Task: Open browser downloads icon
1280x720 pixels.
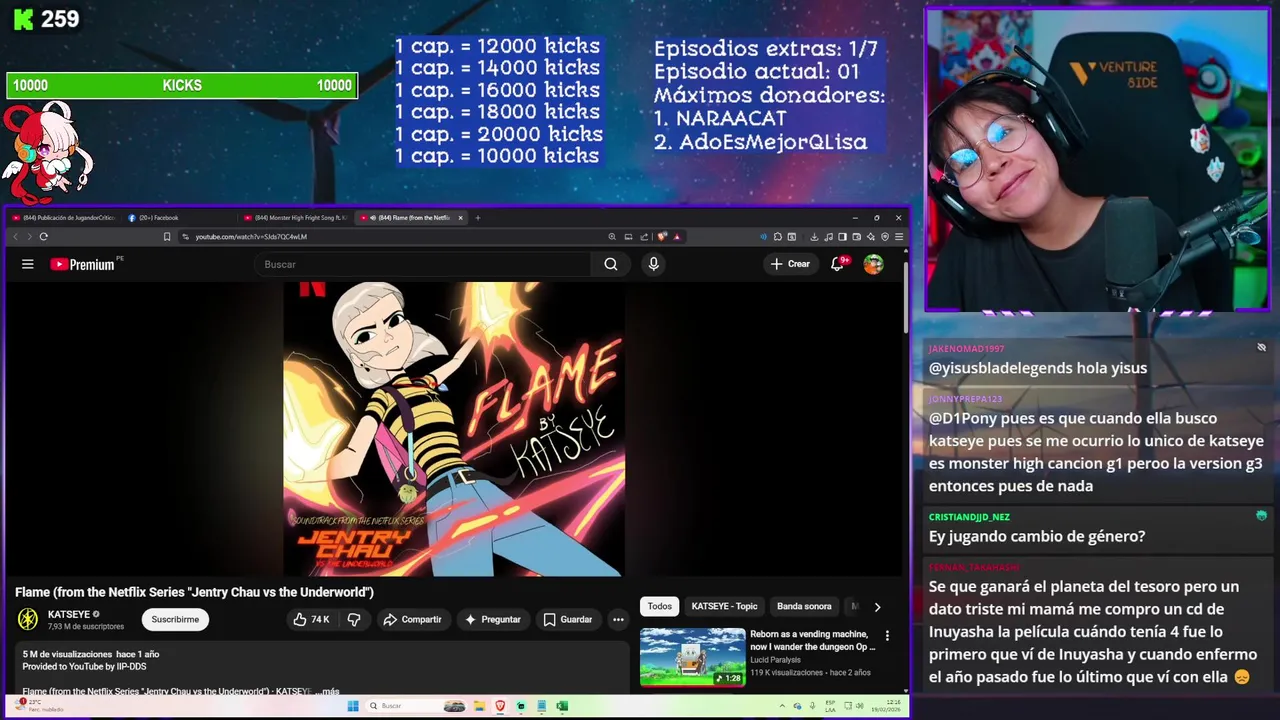Action: click(x=814, y=237)
